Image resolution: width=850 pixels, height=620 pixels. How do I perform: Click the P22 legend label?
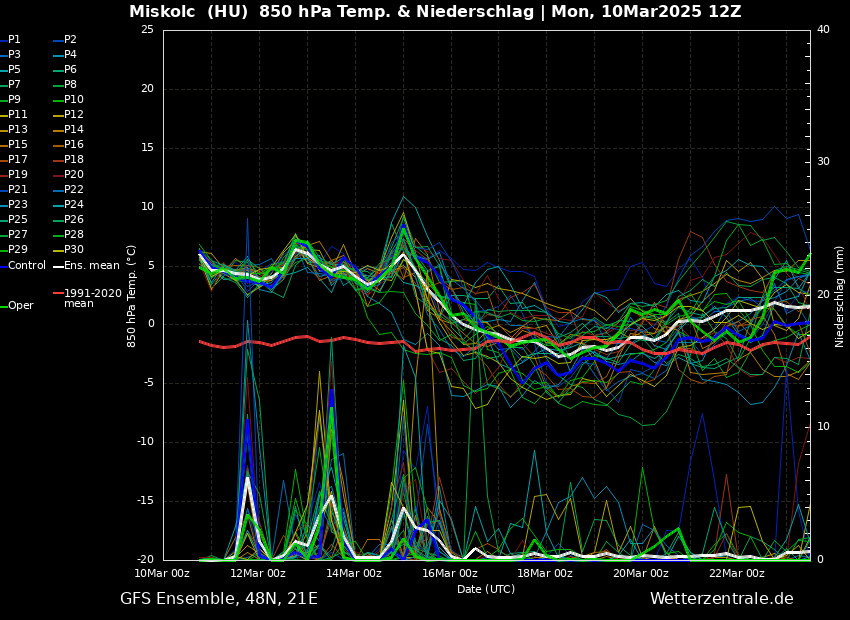[74, 190]
